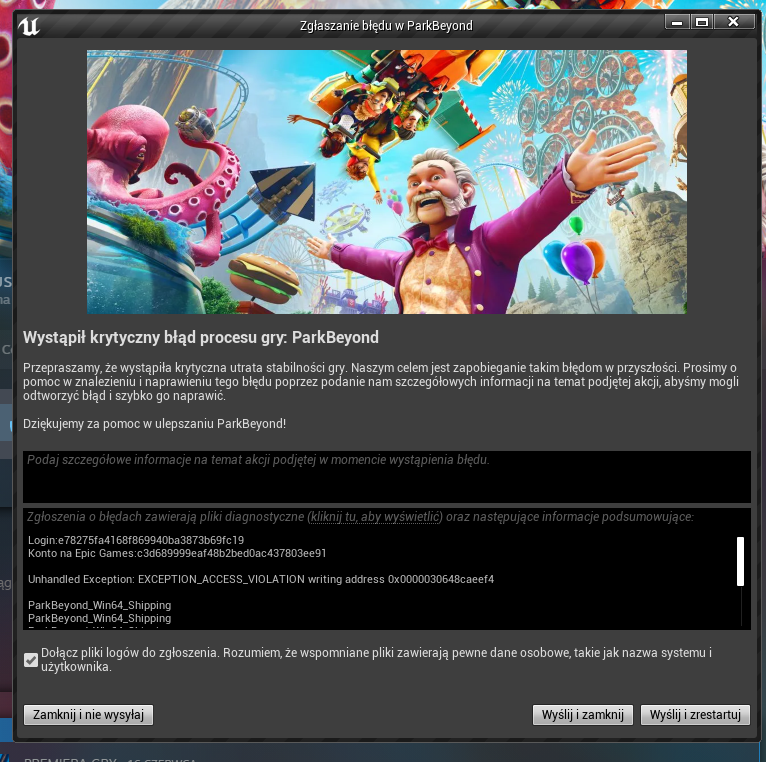Open 'kliknij tu, aby wyświetlić' diagnostics link

pyautogui.click(x=375, y=517)
